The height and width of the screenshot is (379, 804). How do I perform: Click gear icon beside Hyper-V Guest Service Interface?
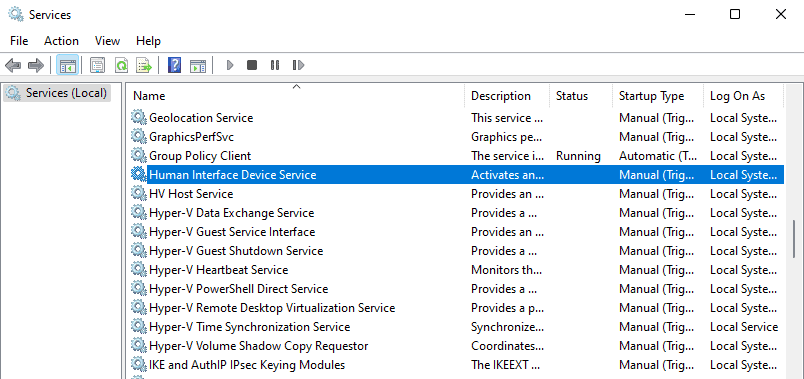point(138,231)
